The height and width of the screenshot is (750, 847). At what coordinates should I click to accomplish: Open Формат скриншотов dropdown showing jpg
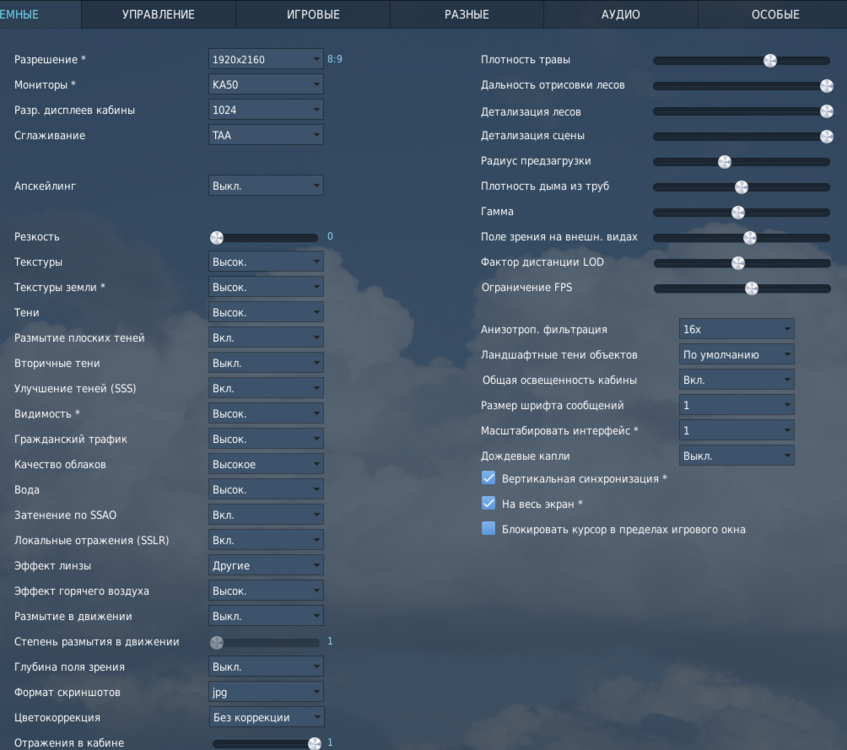tap(266, 692)
